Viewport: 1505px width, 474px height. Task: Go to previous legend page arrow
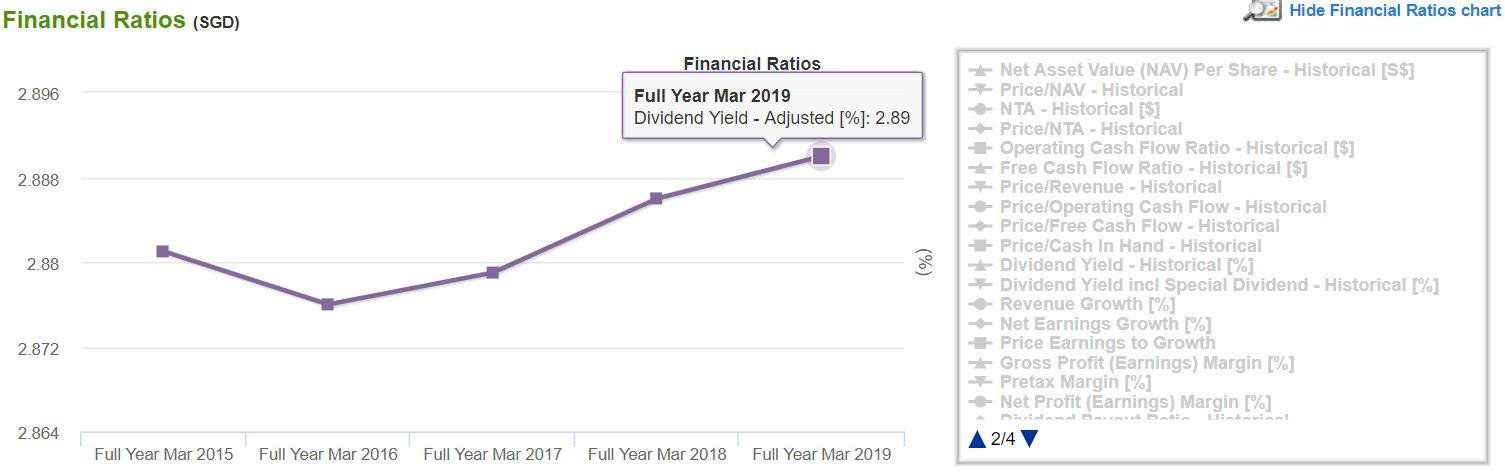pos(977,439)
